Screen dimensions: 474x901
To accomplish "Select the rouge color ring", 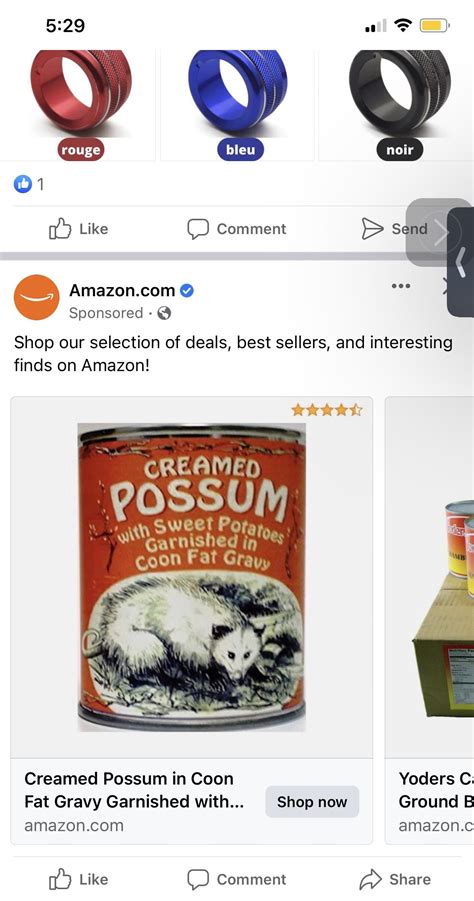I will (80, 103).
